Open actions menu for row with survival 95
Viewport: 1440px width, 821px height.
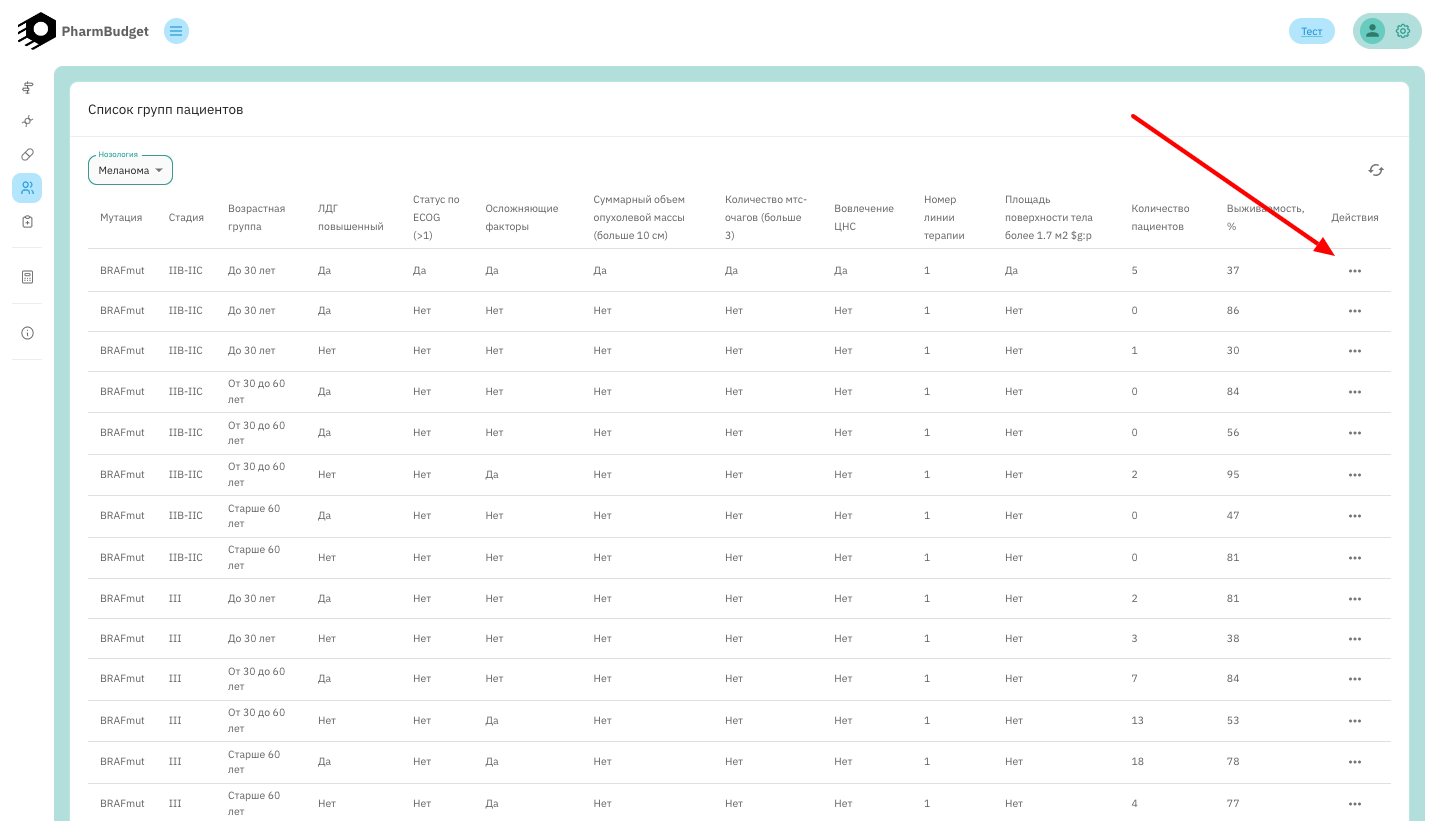pyautogui.click(x=1355, y=475)
